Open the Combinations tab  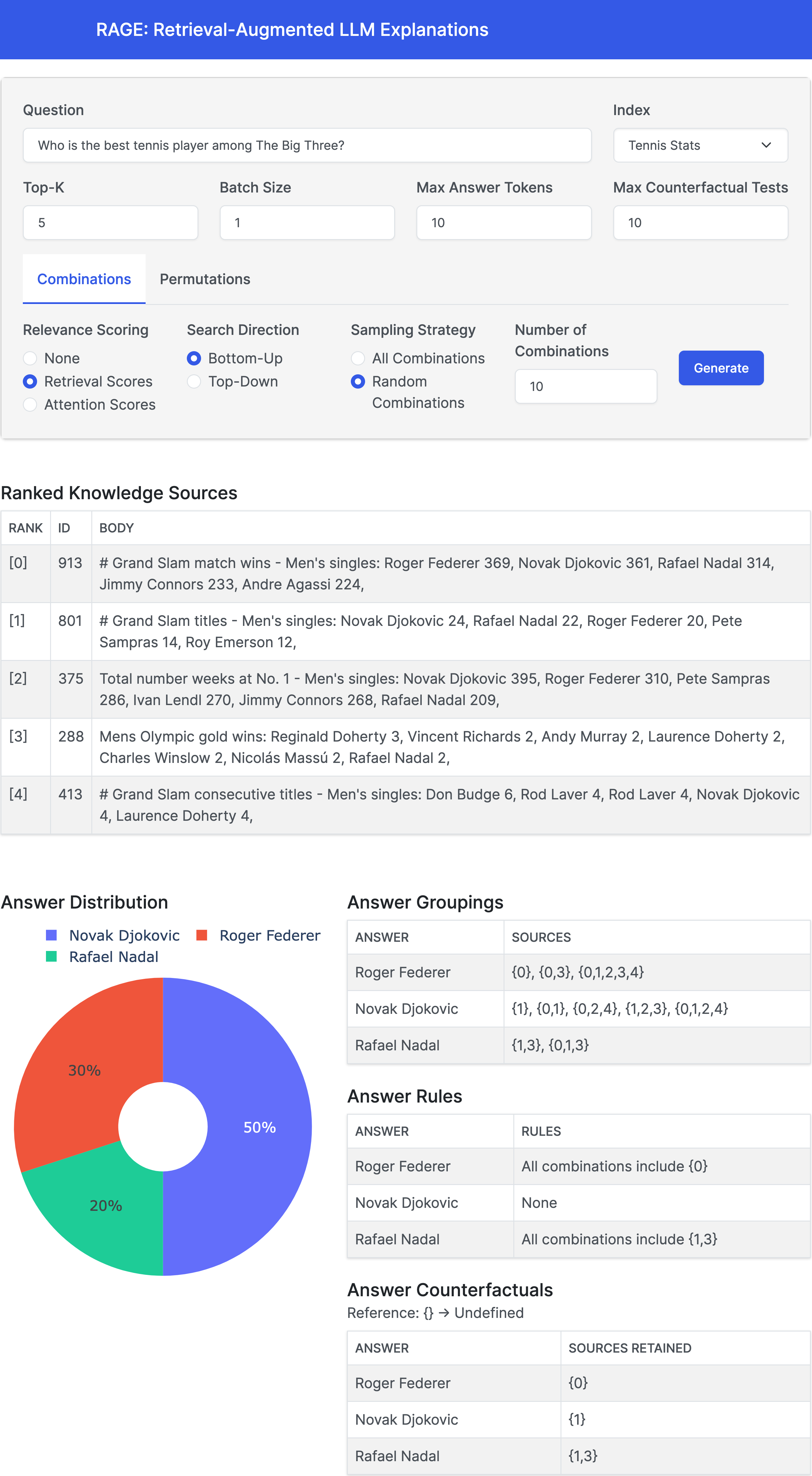click(x=84, y=279)
